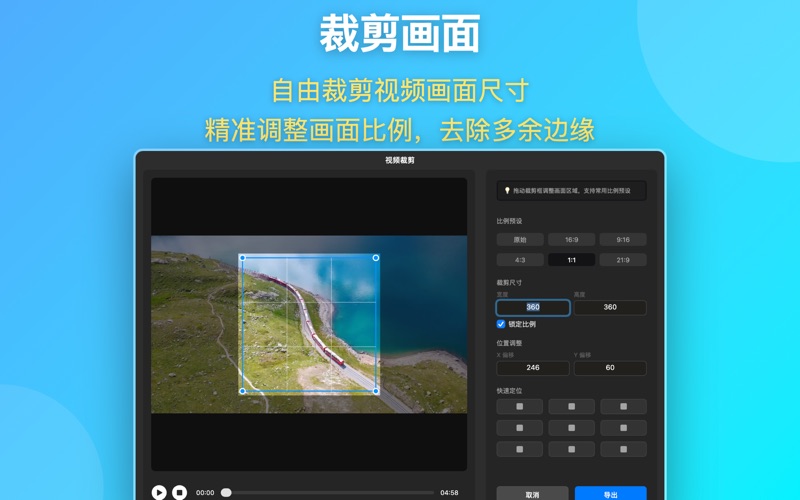This screenshot has width=800, height=500.
Task: Click inside the crop selection area
Action: 309,324
